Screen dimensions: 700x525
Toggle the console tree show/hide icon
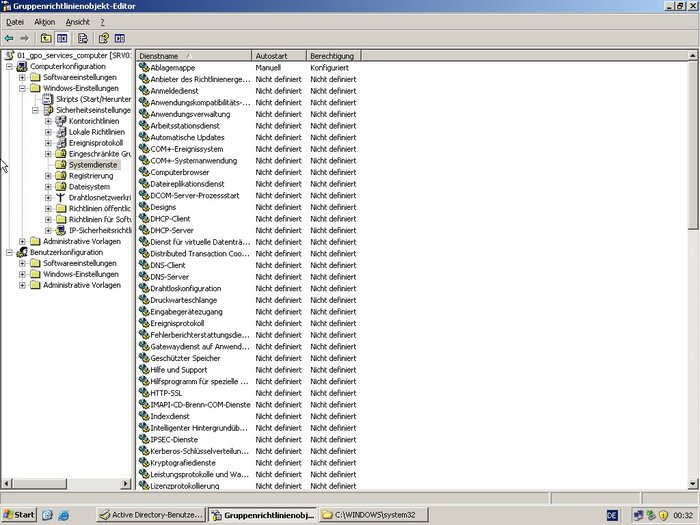point(62,38)
